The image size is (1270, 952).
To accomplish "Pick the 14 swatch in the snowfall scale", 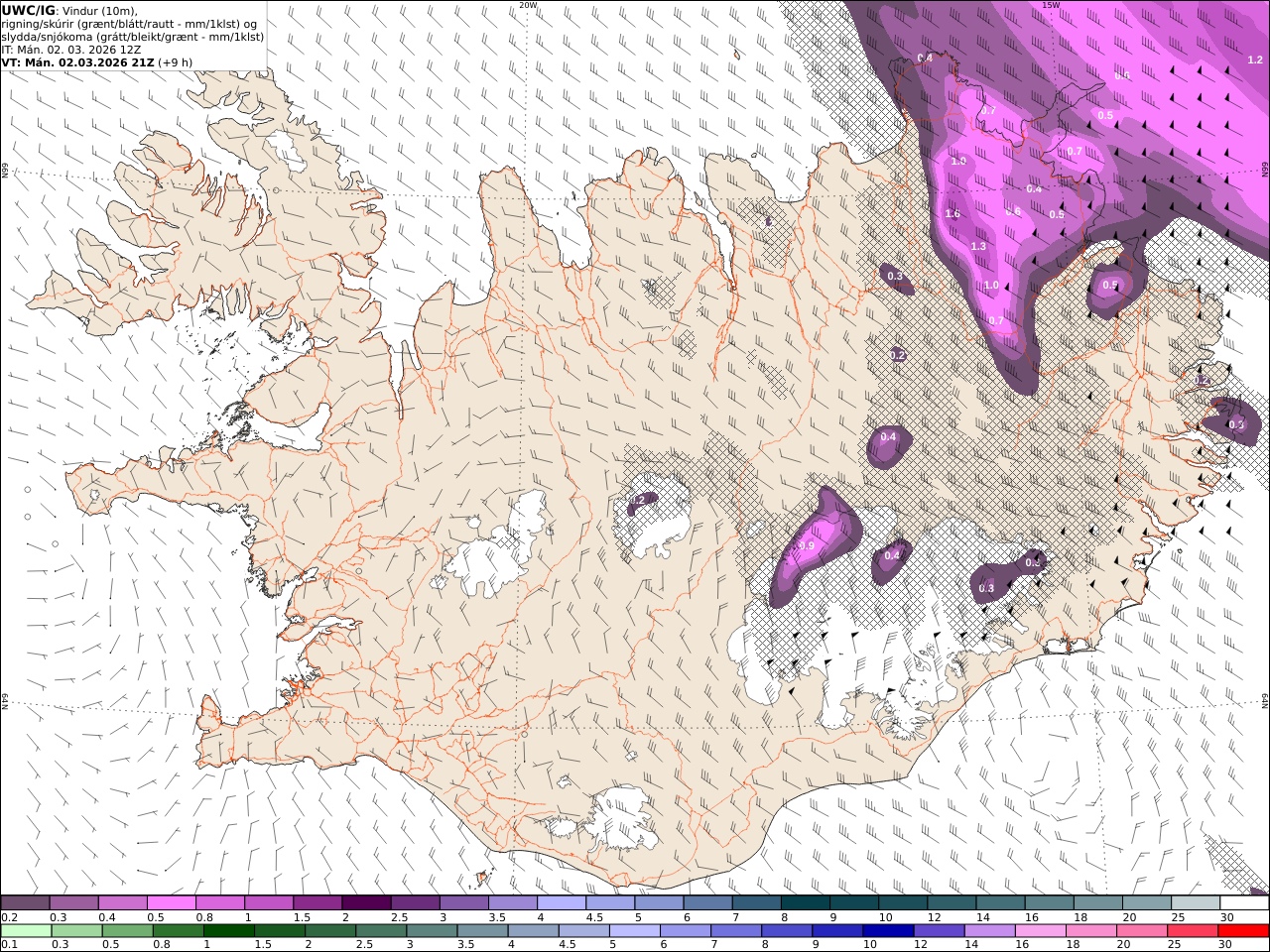I will [x=1000, y=902].
